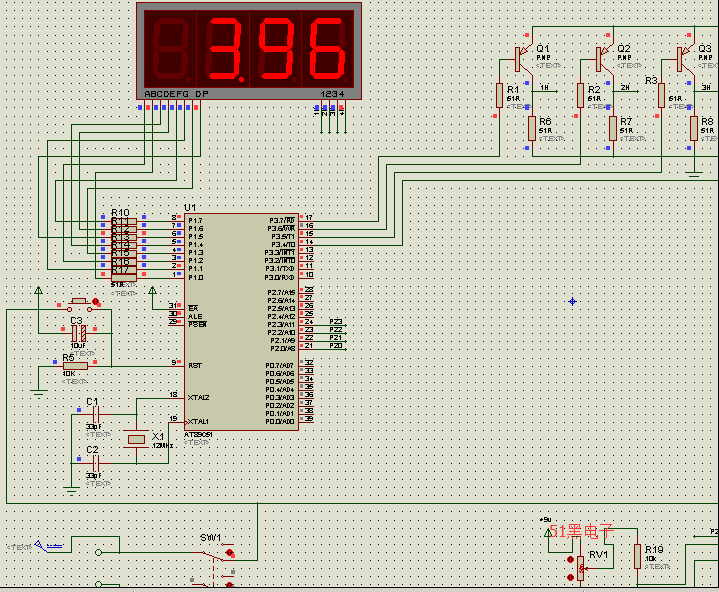Viewport: 719px width, 592px height.
Task: Click the U1 reference label
Action: coord(190,208)
